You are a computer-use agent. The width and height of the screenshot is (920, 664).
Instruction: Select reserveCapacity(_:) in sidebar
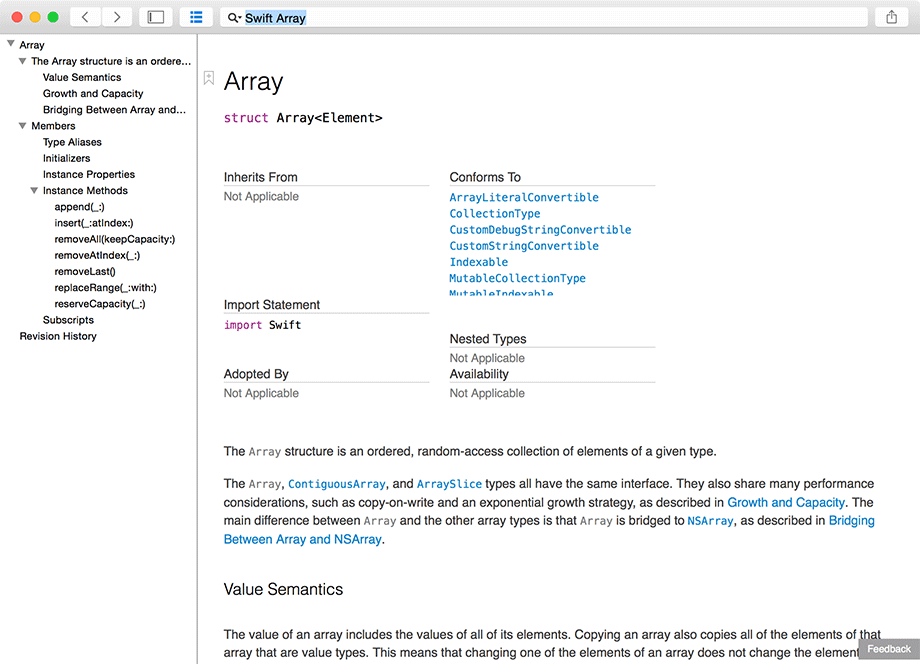pos(100,304)
